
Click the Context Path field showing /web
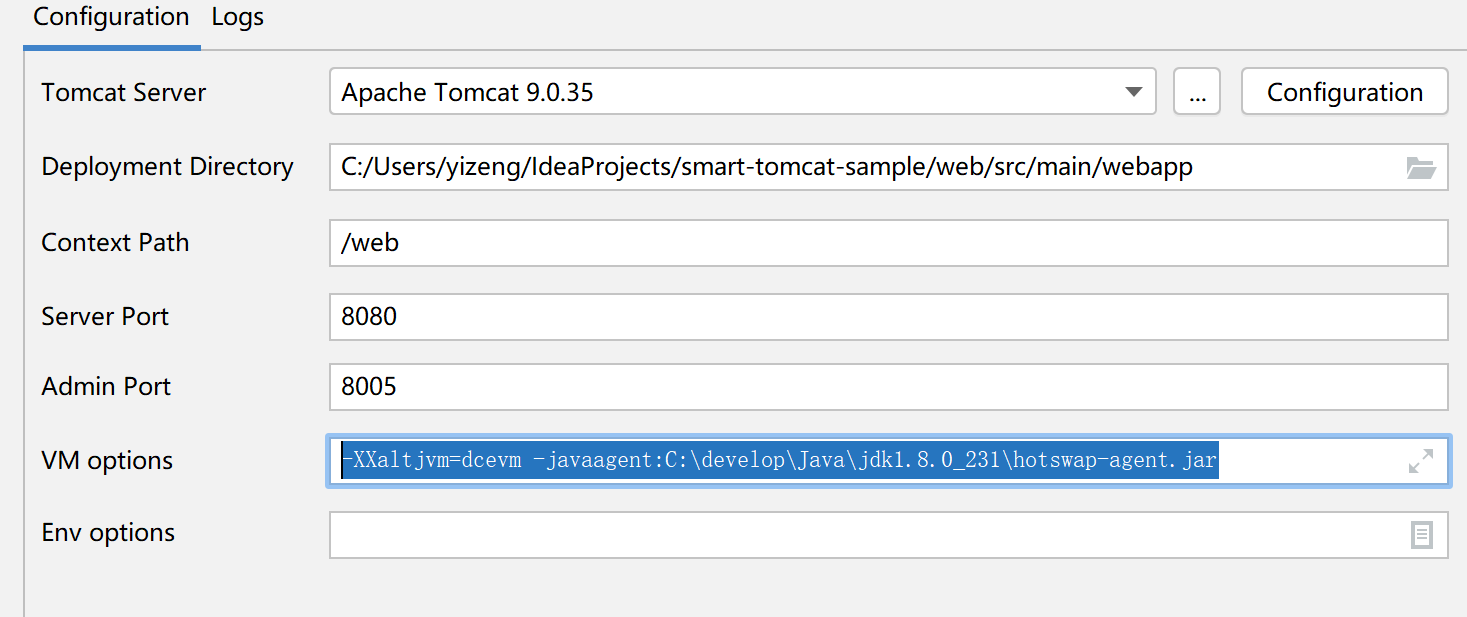tap(700, 242)
